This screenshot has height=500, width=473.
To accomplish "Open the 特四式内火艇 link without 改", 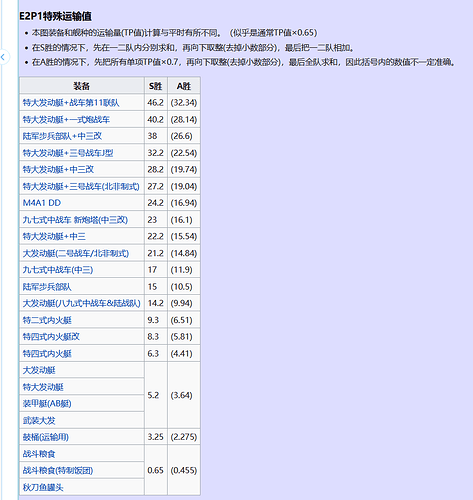I will (x=47, y=353).
